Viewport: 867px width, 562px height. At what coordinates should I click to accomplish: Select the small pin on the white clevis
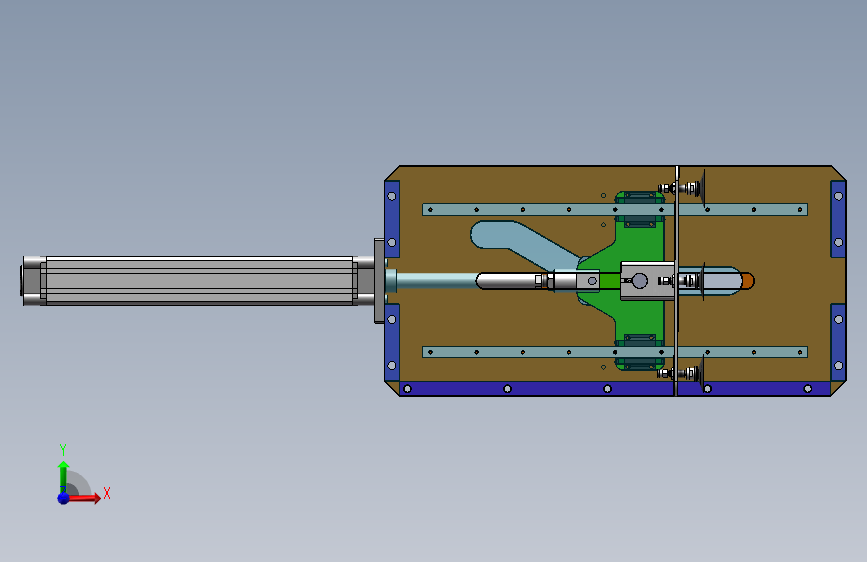(592, 281)
